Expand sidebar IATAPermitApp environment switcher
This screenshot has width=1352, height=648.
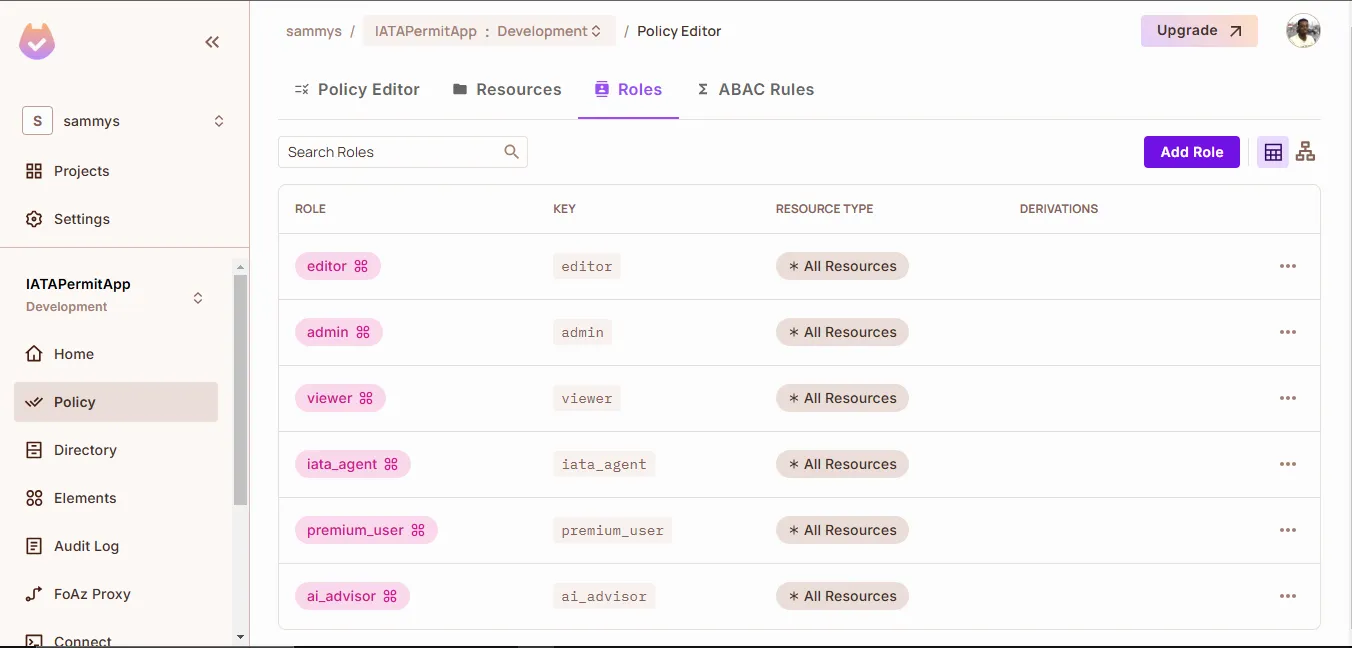pyautogui.click(x=198, y=297)
